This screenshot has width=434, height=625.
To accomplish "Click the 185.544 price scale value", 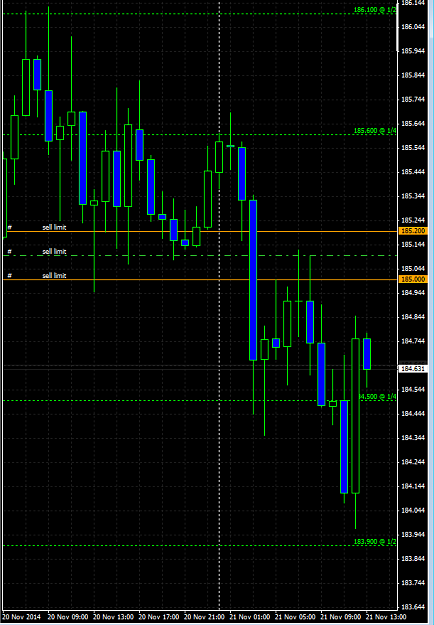I will [412, 147].
